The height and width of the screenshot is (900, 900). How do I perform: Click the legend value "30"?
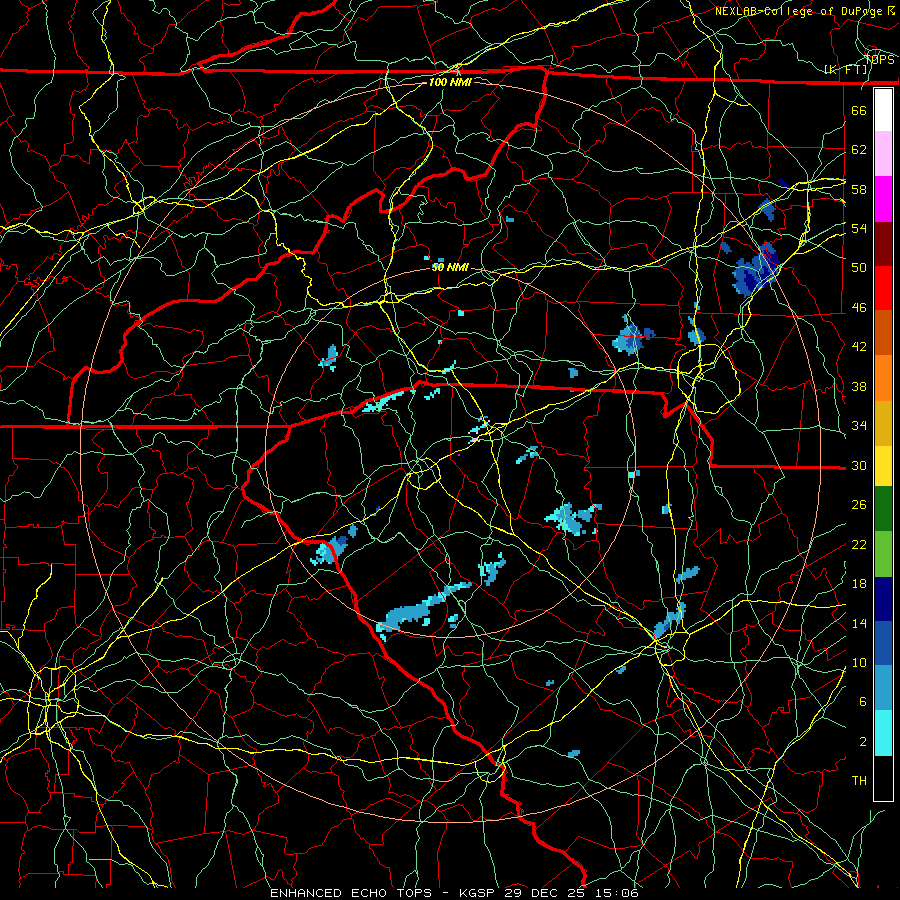coord(859,465)
